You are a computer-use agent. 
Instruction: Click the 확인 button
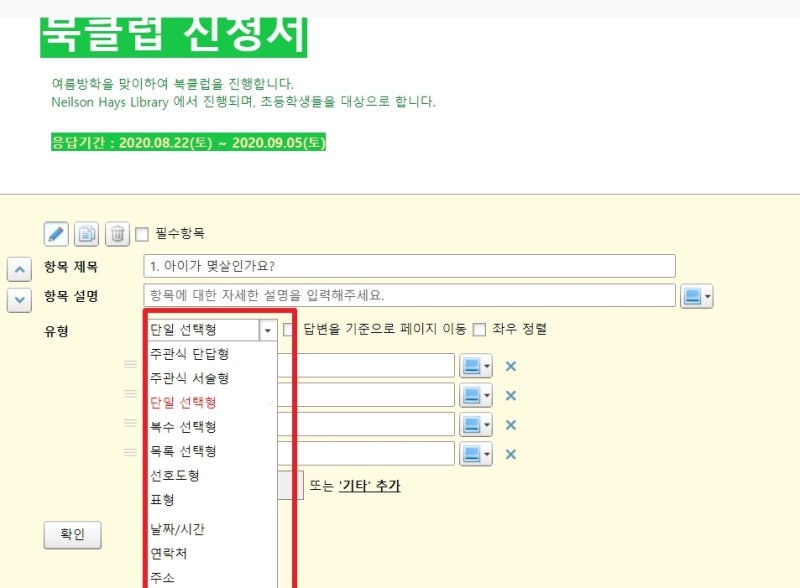point(72,535)
